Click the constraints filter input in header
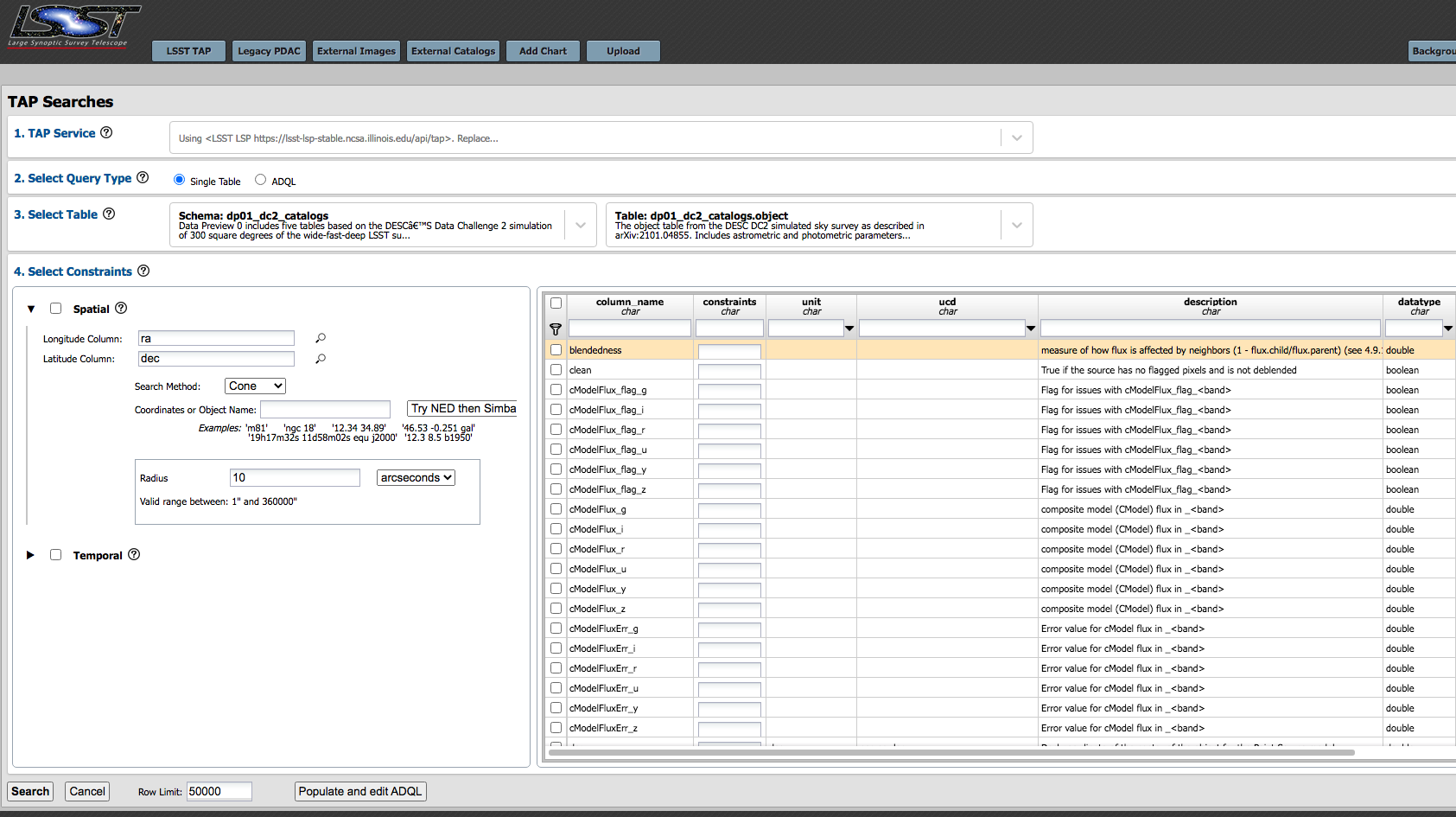1456x817 pixels. click(x=729, y=329)
